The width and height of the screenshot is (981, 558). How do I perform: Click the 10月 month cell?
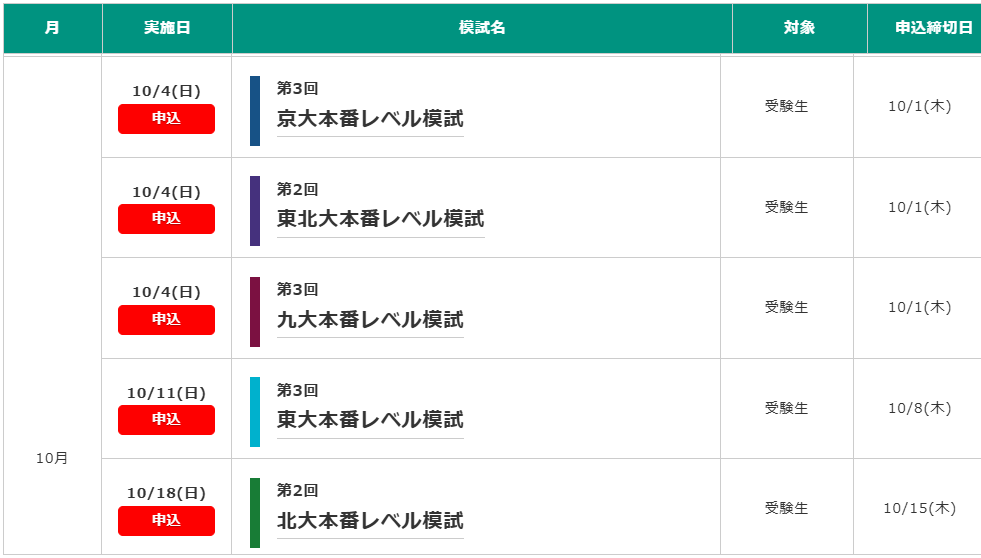(52, 459)
